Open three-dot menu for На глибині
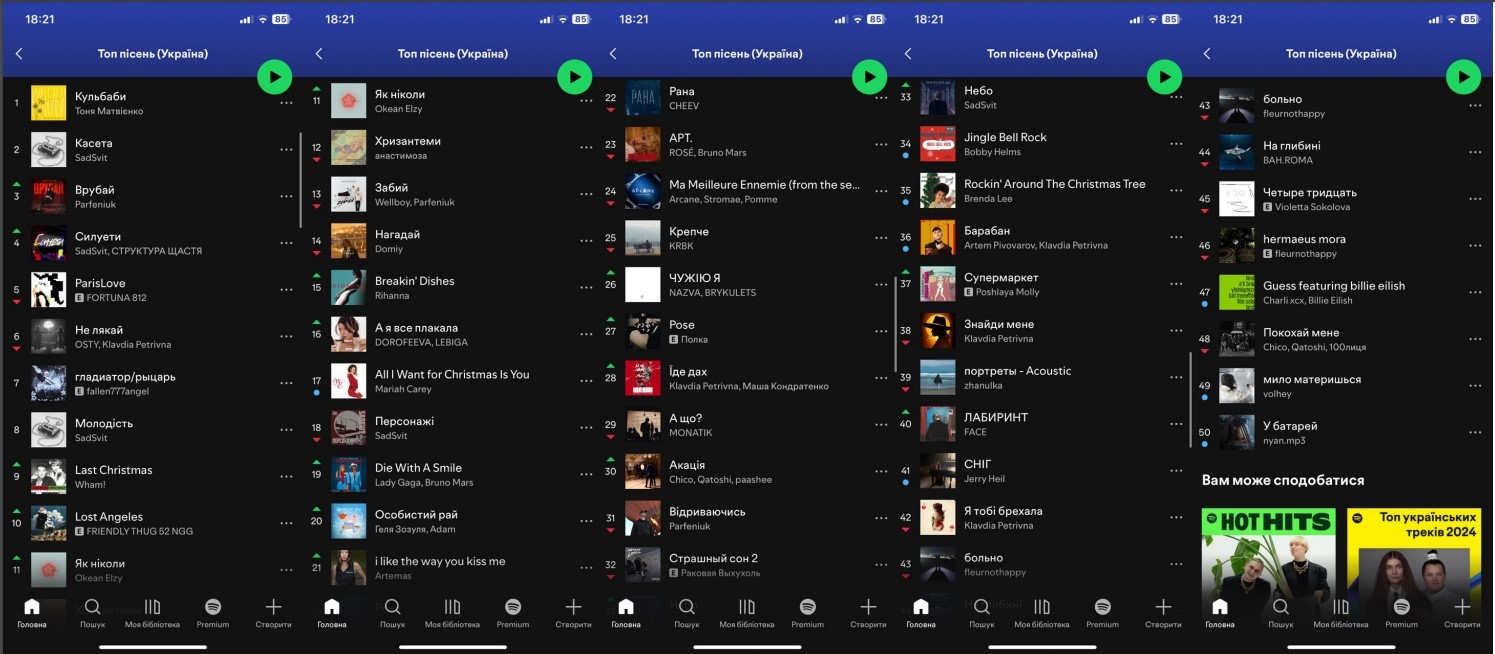The width and height of the screenshot is (1495, 654). [1475, 152]
